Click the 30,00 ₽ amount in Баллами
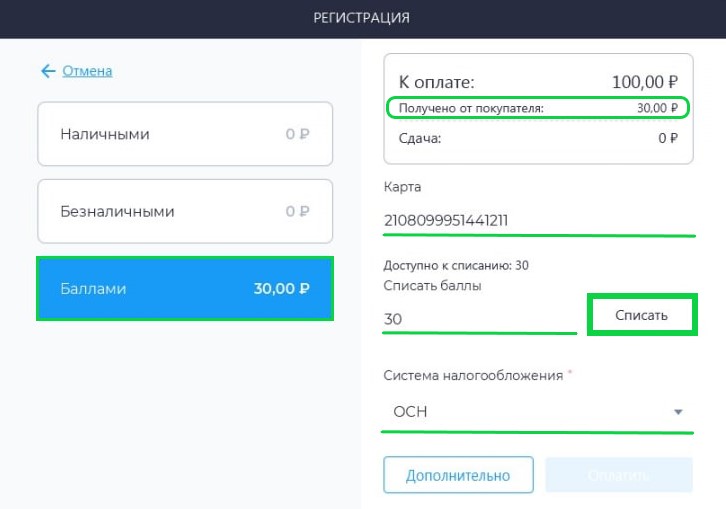 (282, 289)
